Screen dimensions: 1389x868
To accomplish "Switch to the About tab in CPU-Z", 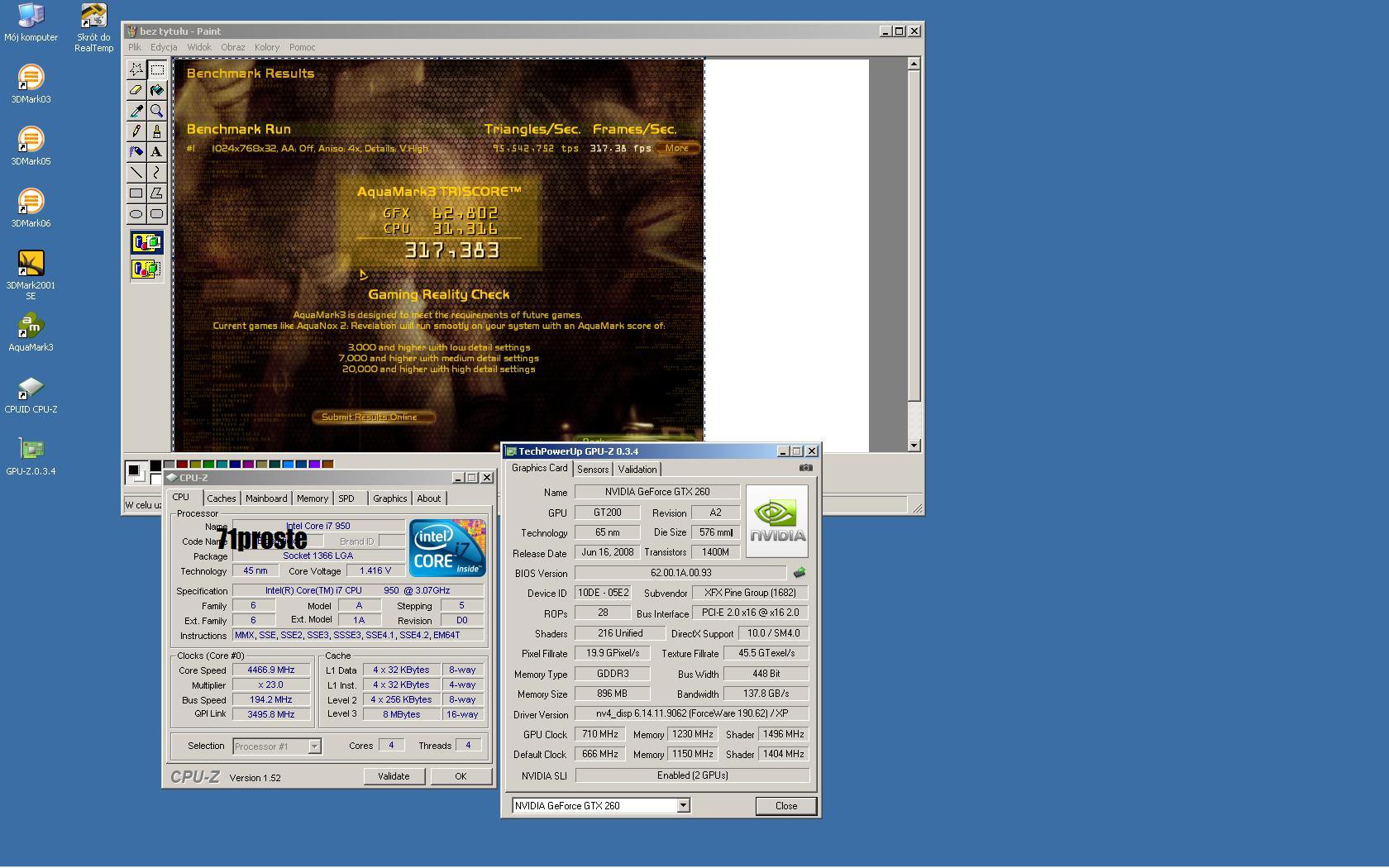I will pyautogui.click(x=428, y=498).
